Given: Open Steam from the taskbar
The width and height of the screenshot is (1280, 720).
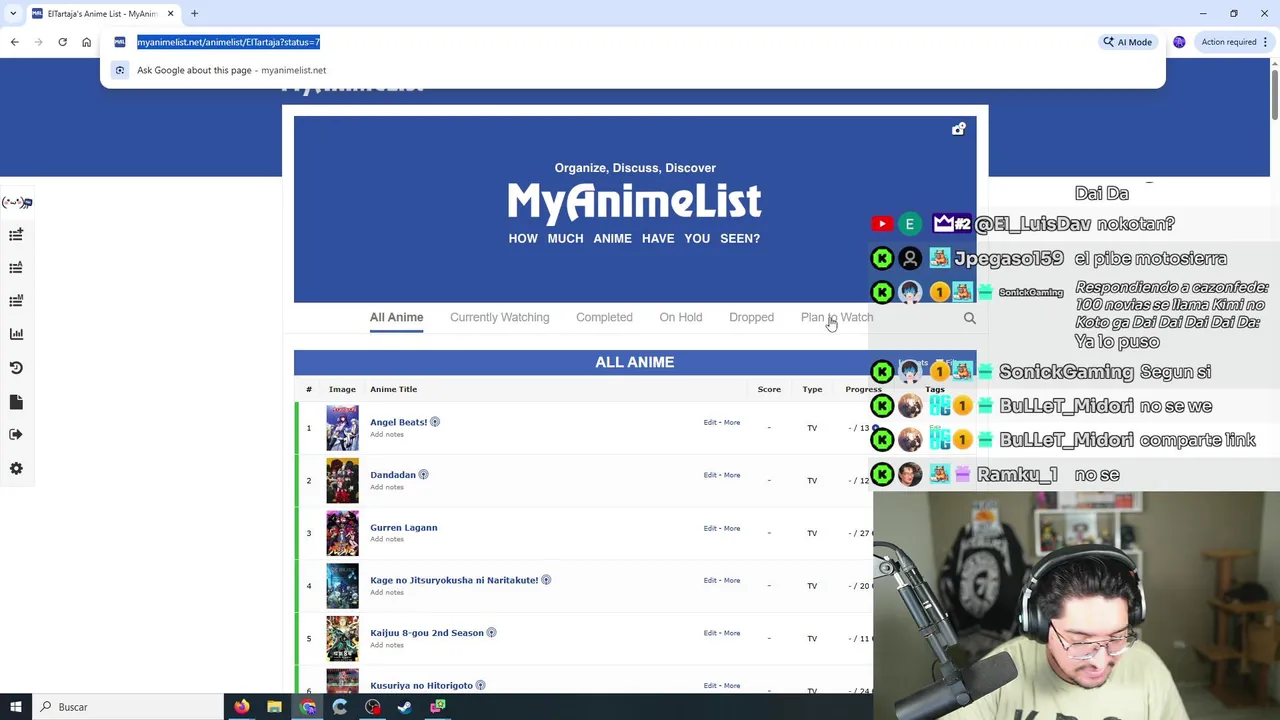Looking at the screenshot, I should [x=405, y=707].
